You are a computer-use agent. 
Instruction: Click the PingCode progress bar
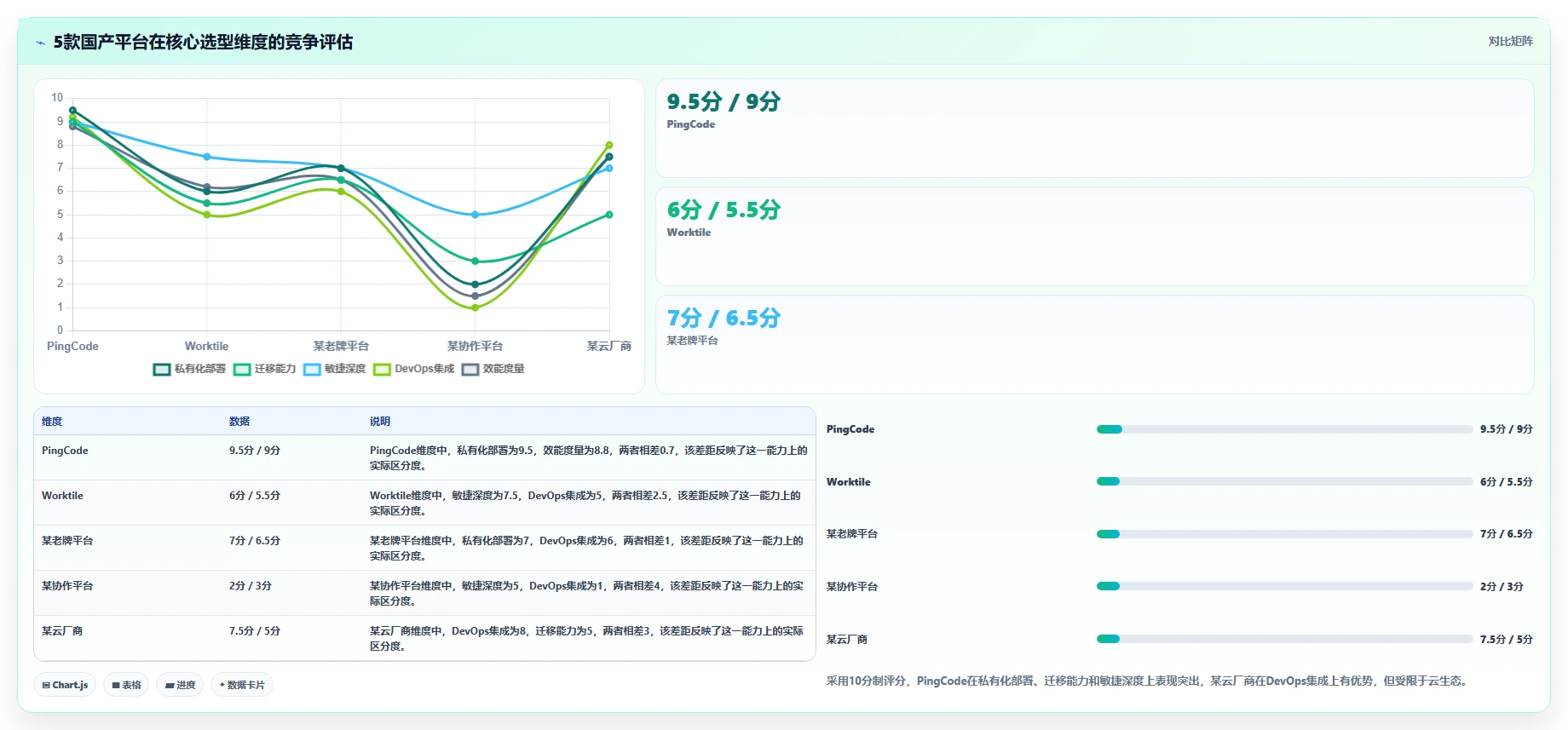coord(1284,429)
